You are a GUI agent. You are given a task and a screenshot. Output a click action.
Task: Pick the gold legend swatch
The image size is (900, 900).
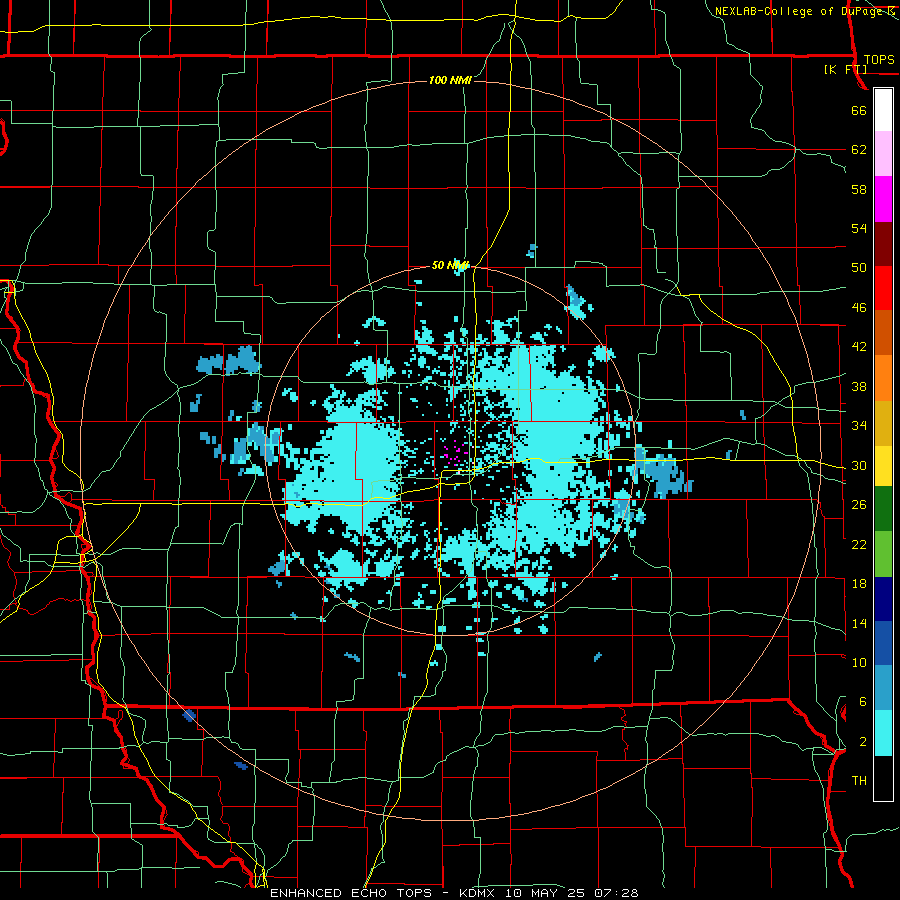883,423
